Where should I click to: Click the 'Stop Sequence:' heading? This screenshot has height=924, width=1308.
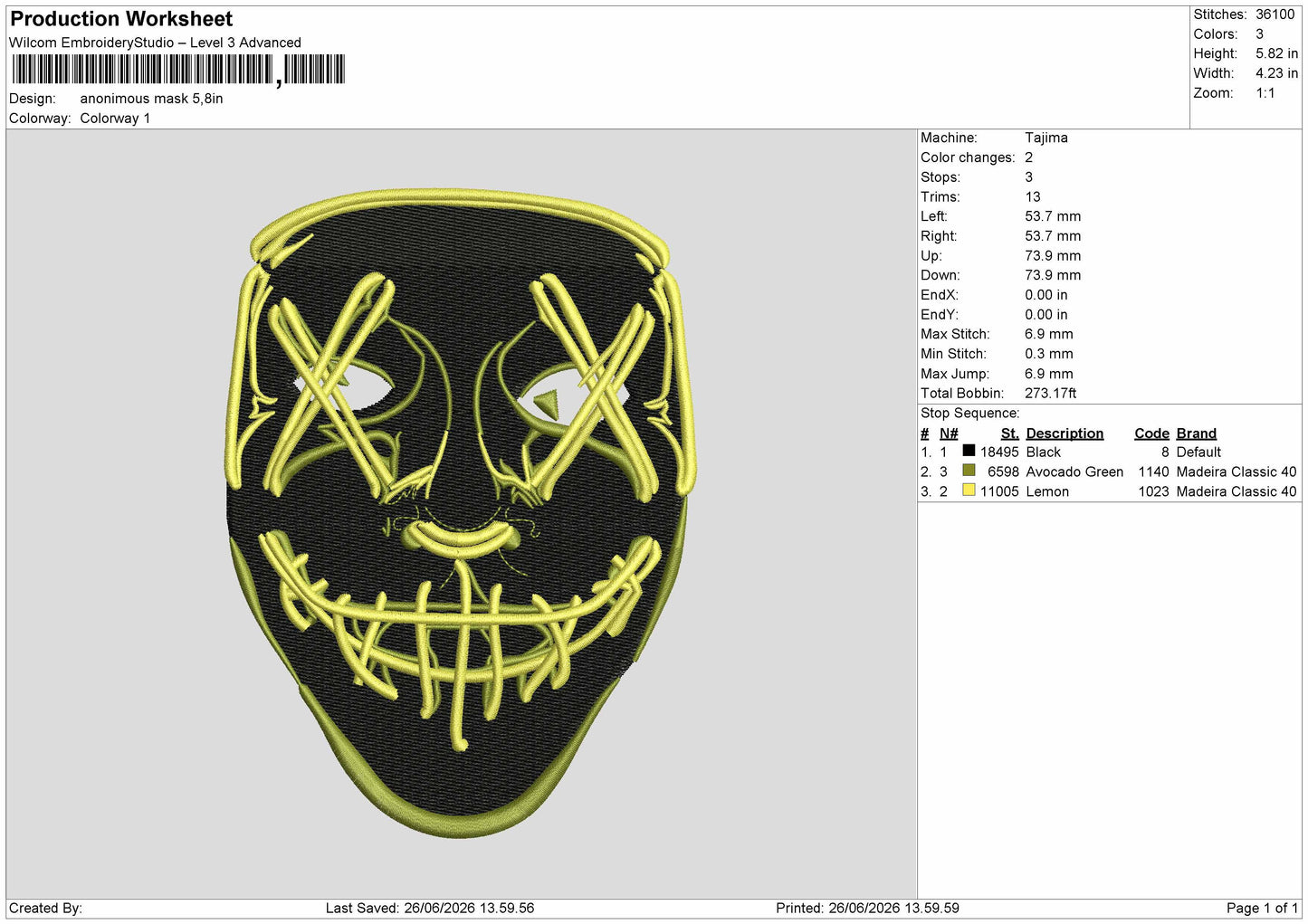[x=970, y=414]
